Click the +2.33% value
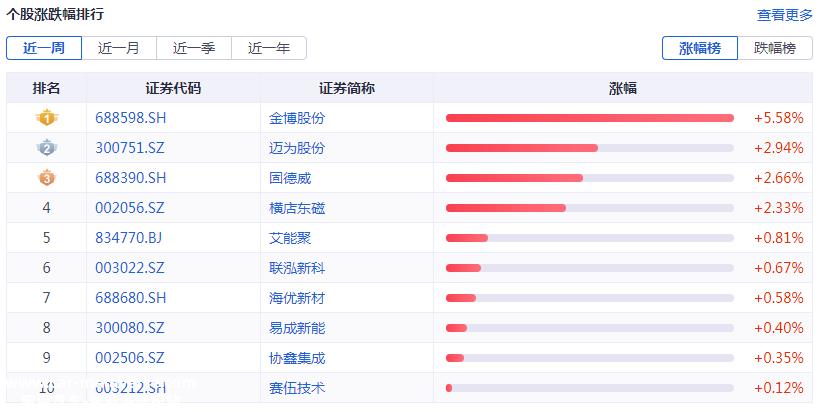The width and height of the screenshot is (823, 412). point(779,208)
